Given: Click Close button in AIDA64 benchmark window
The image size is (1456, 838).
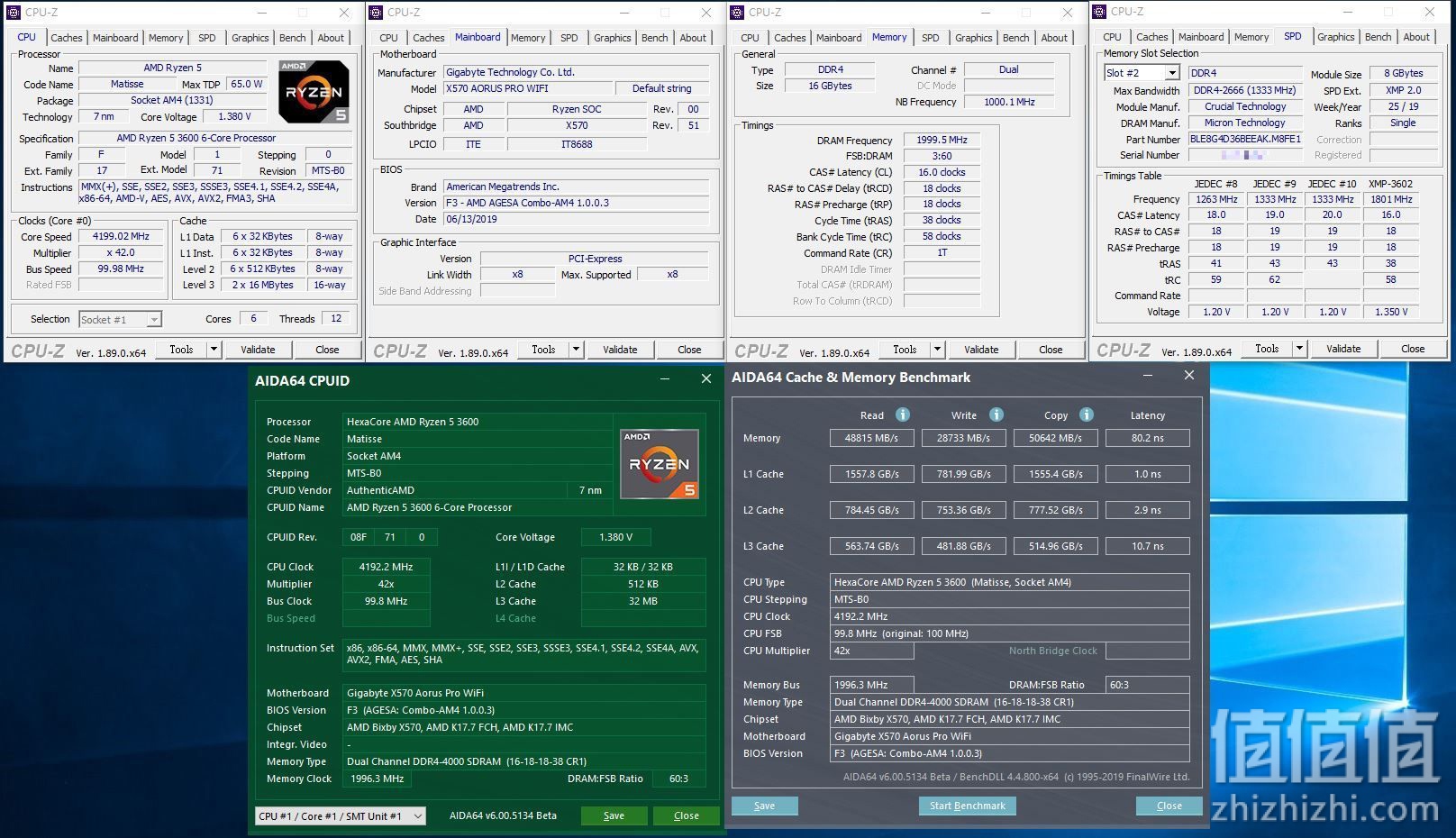Looking at the screenshot, I should pyautogui.click(x=1169, y=806).
